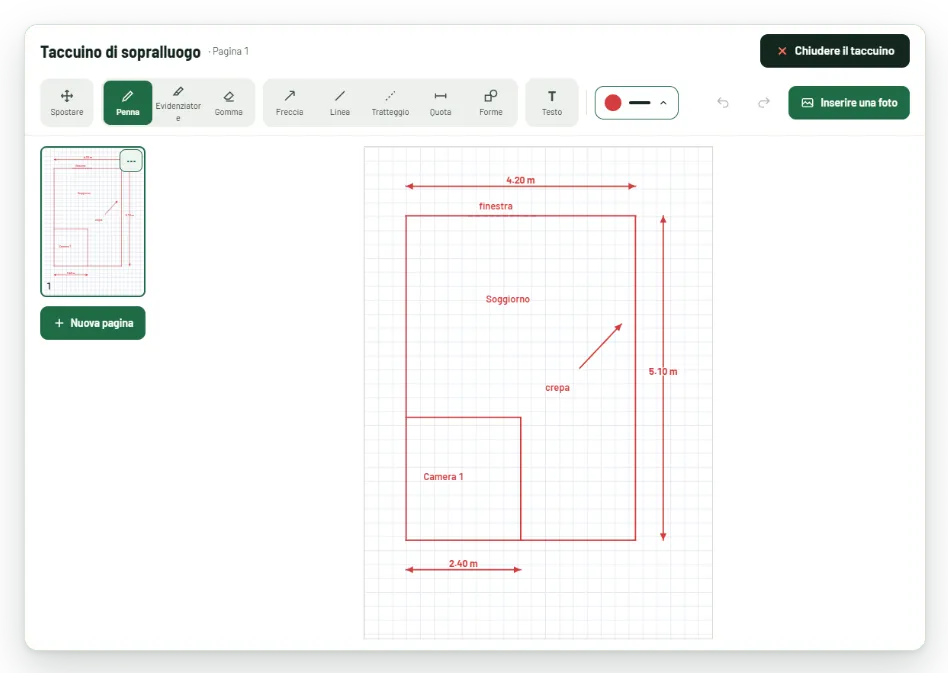The width and height of the screenshot is (948, 673).
Task: Select the Tratteggio dashed line tool
Action: (390, 103)
